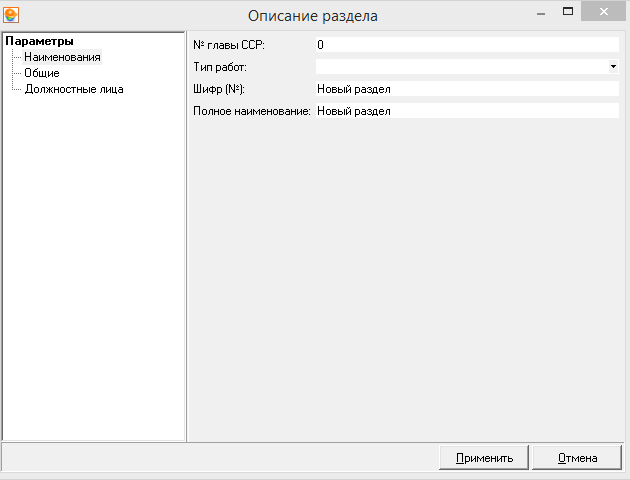Close the Описание раздела dialog

click(603, 12)
